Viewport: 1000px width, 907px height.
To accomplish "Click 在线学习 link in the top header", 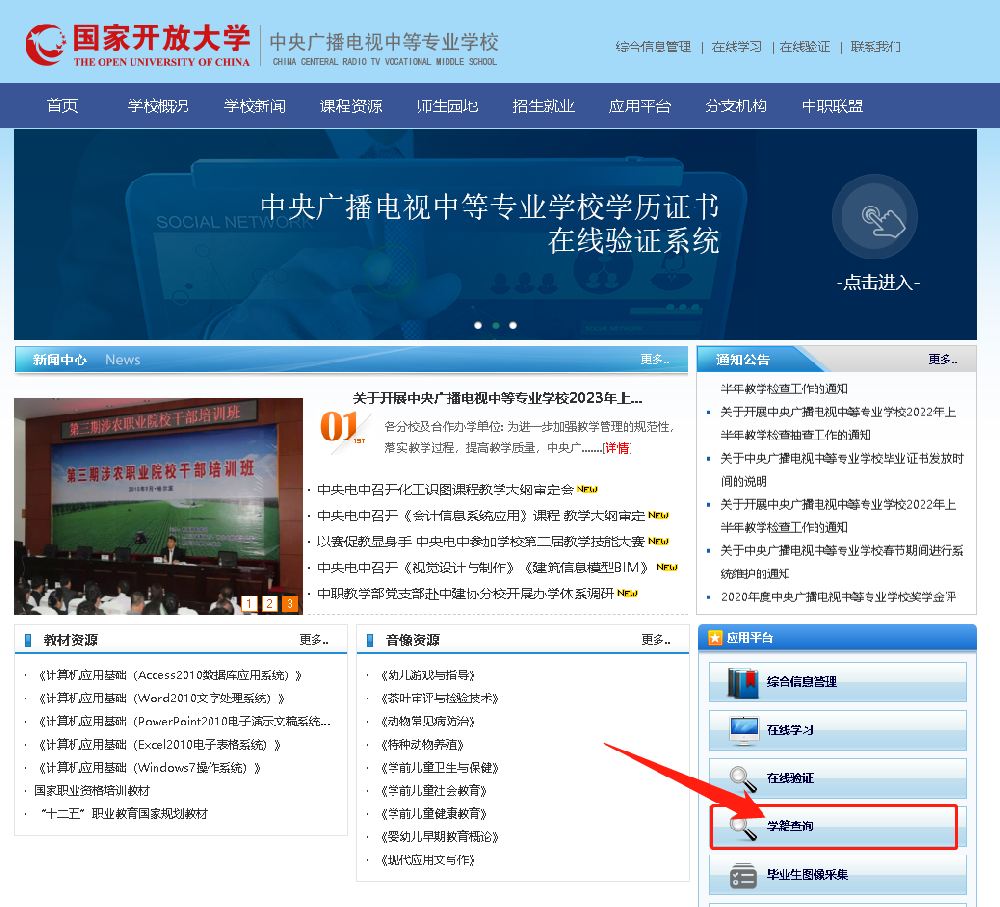I will [737, 47].
